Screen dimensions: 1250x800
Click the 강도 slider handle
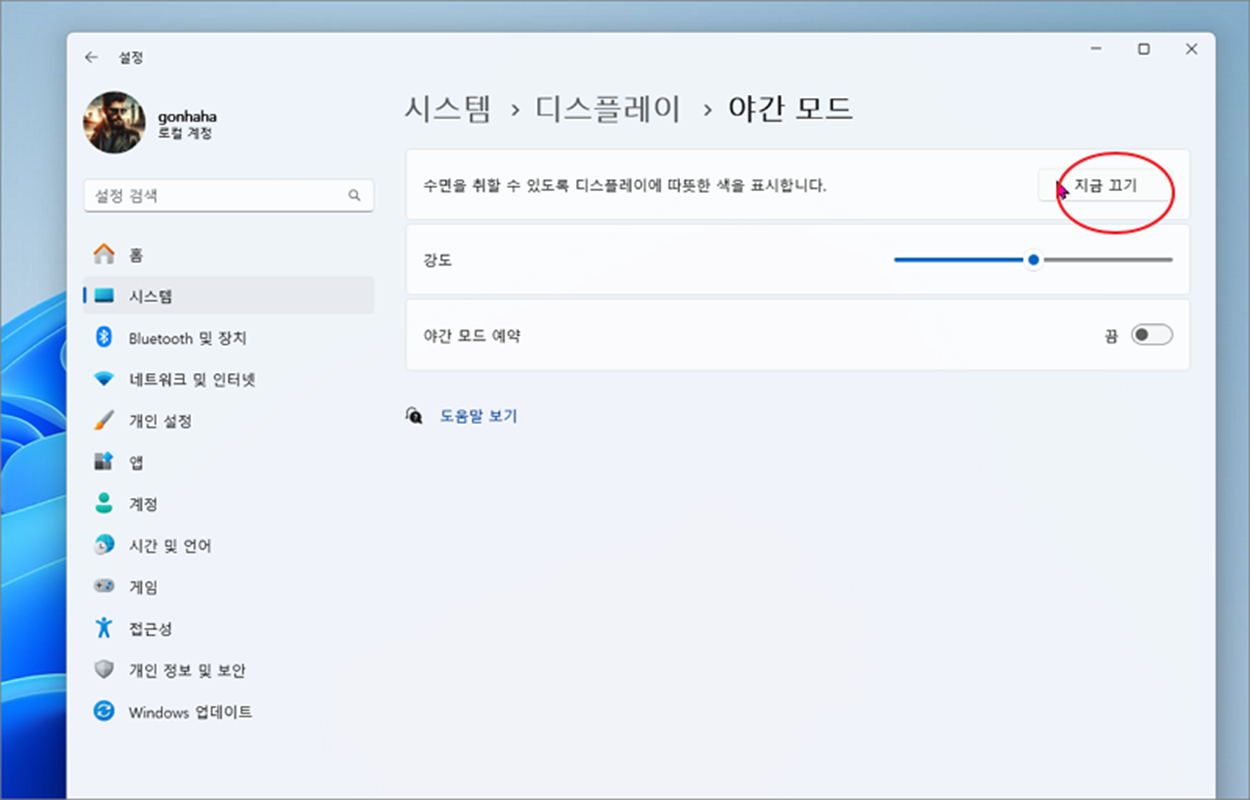(1034, 260)
